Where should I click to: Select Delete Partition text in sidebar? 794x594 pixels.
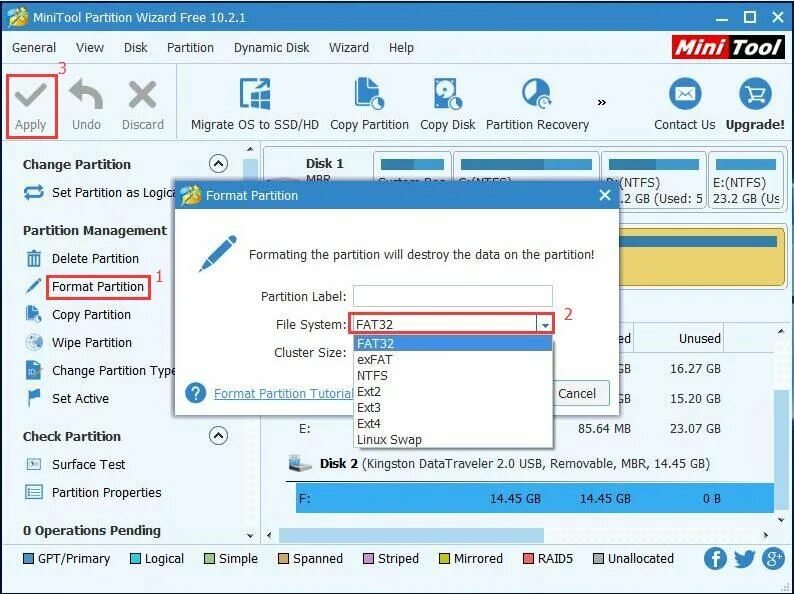coord(95,259)
